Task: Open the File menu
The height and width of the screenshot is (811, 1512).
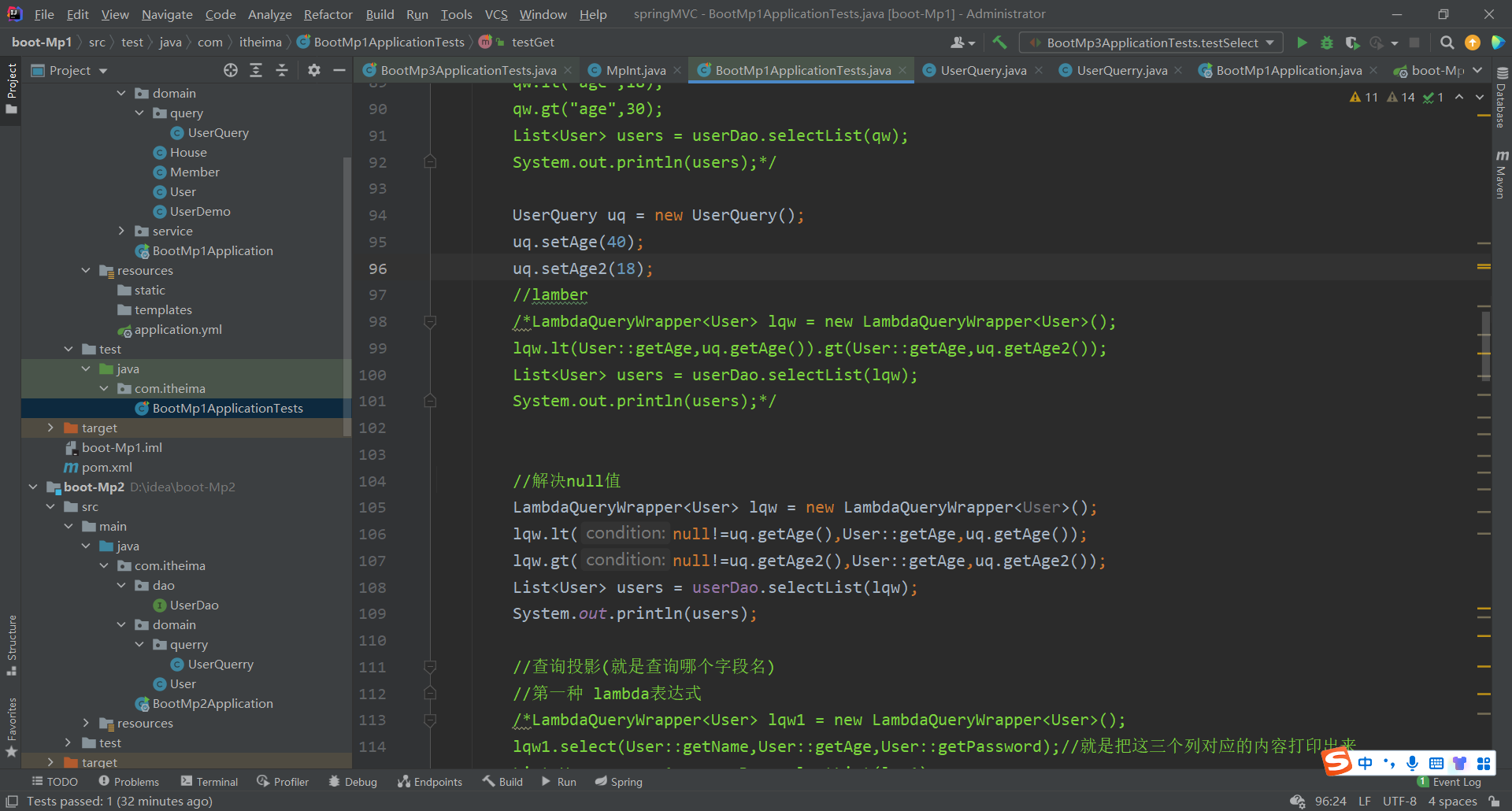Action: 44,14
